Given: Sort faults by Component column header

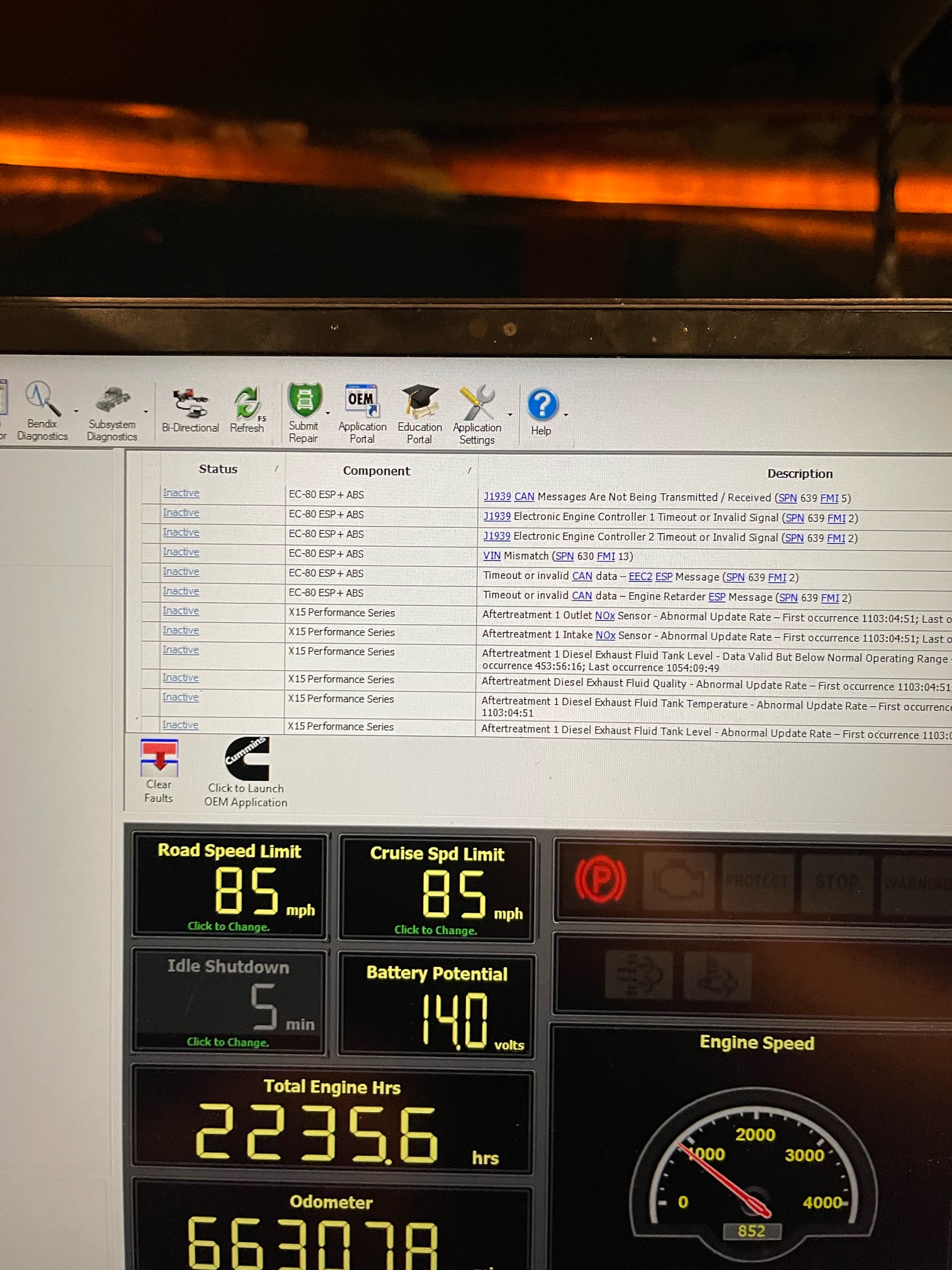Looking at the screenshot, I should pyautogui.click(x=376, y=471).
